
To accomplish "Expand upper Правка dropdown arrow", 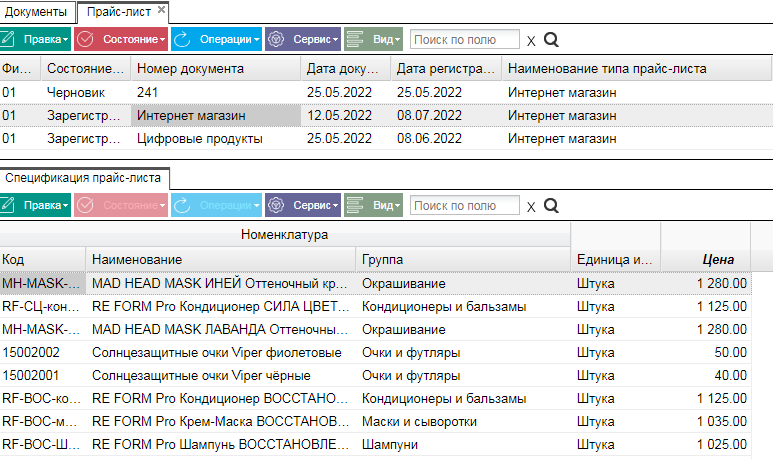I will point(65,39).
